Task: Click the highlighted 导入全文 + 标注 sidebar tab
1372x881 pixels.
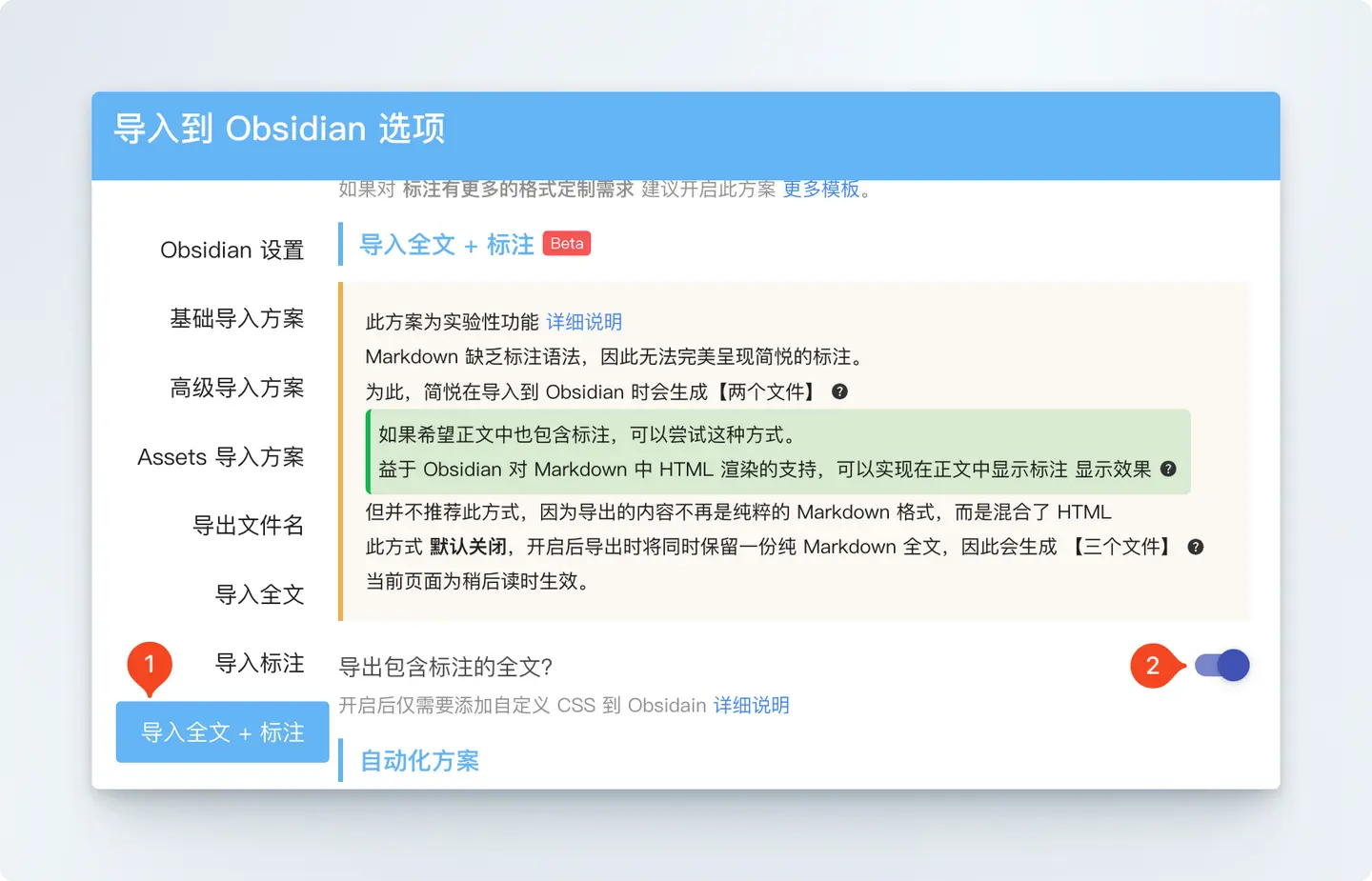Action: (x=222, y=732)
